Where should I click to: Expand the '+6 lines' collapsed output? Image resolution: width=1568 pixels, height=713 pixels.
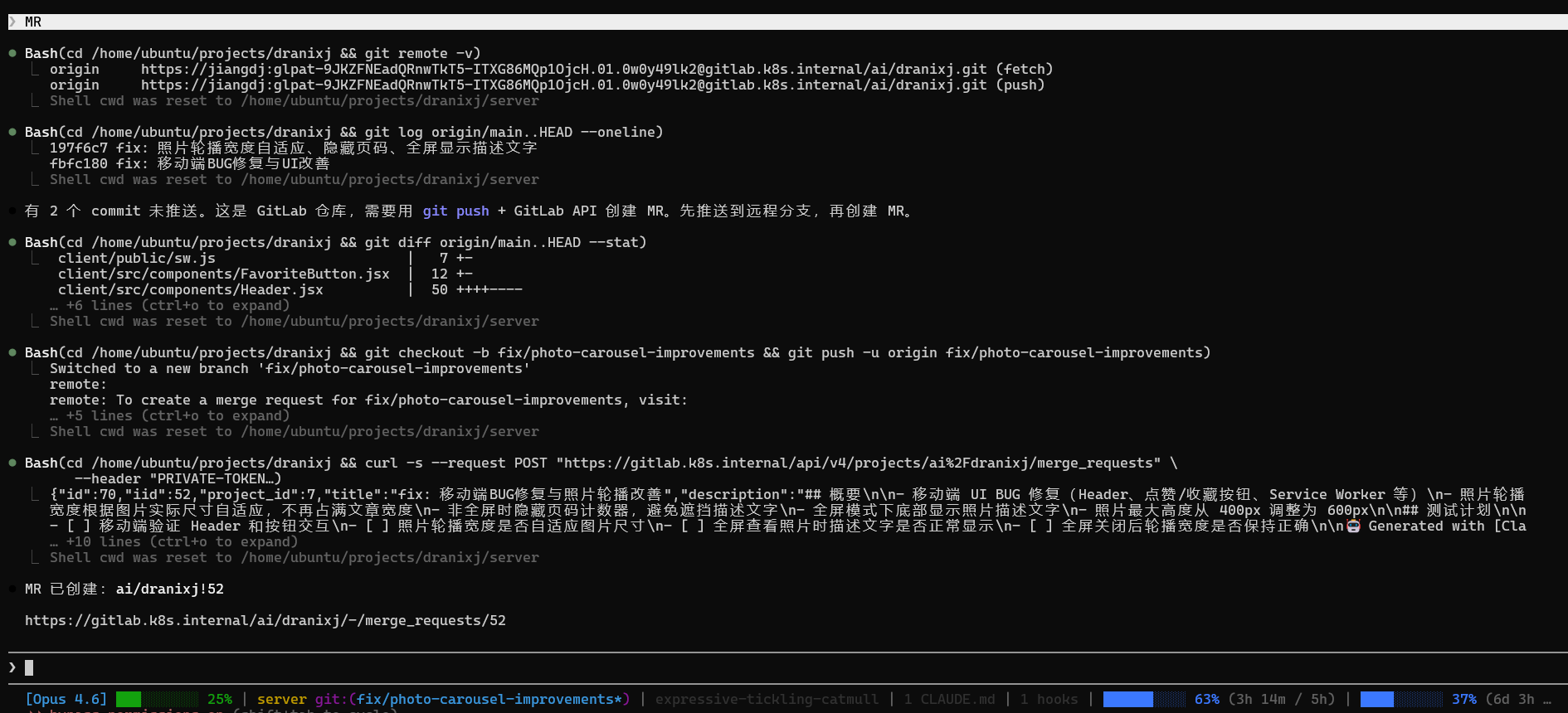pyautogui.click(x=170, y=305)
